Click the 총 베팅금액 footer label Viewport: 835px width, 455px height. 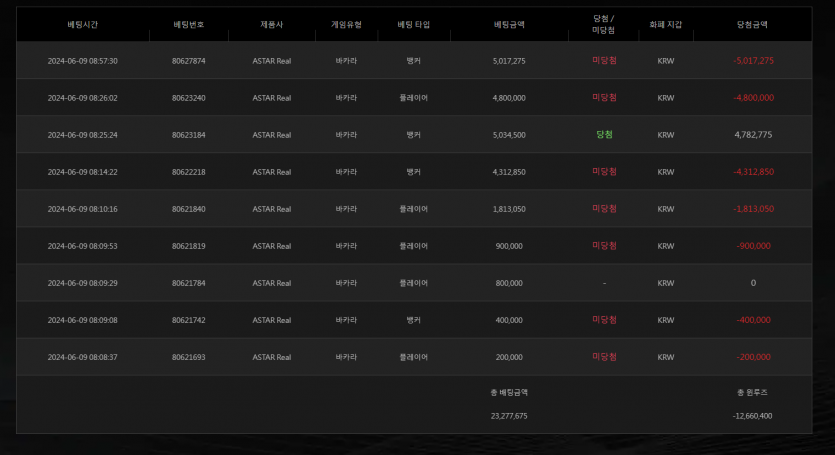[x=509, y=393]
